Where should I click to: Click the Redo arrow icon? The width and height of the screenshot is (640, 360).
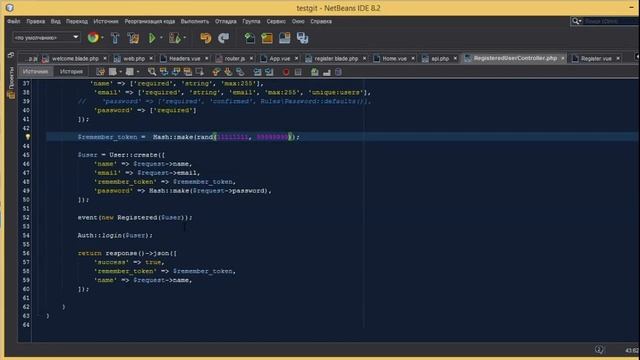224,38
